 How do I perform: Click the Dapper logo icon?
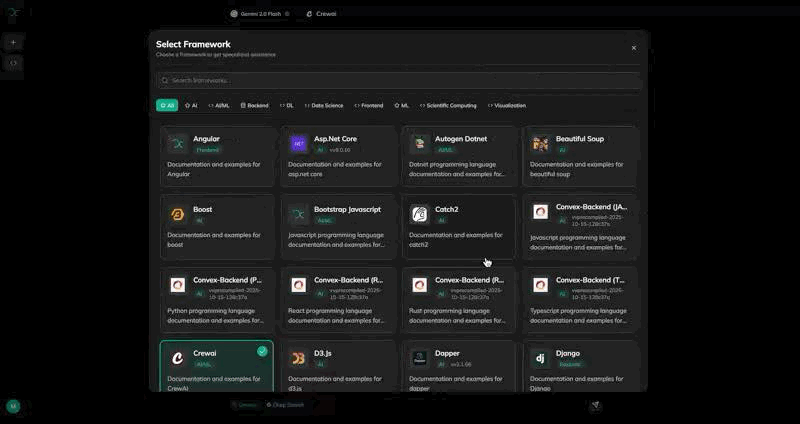tap(419, 358)
